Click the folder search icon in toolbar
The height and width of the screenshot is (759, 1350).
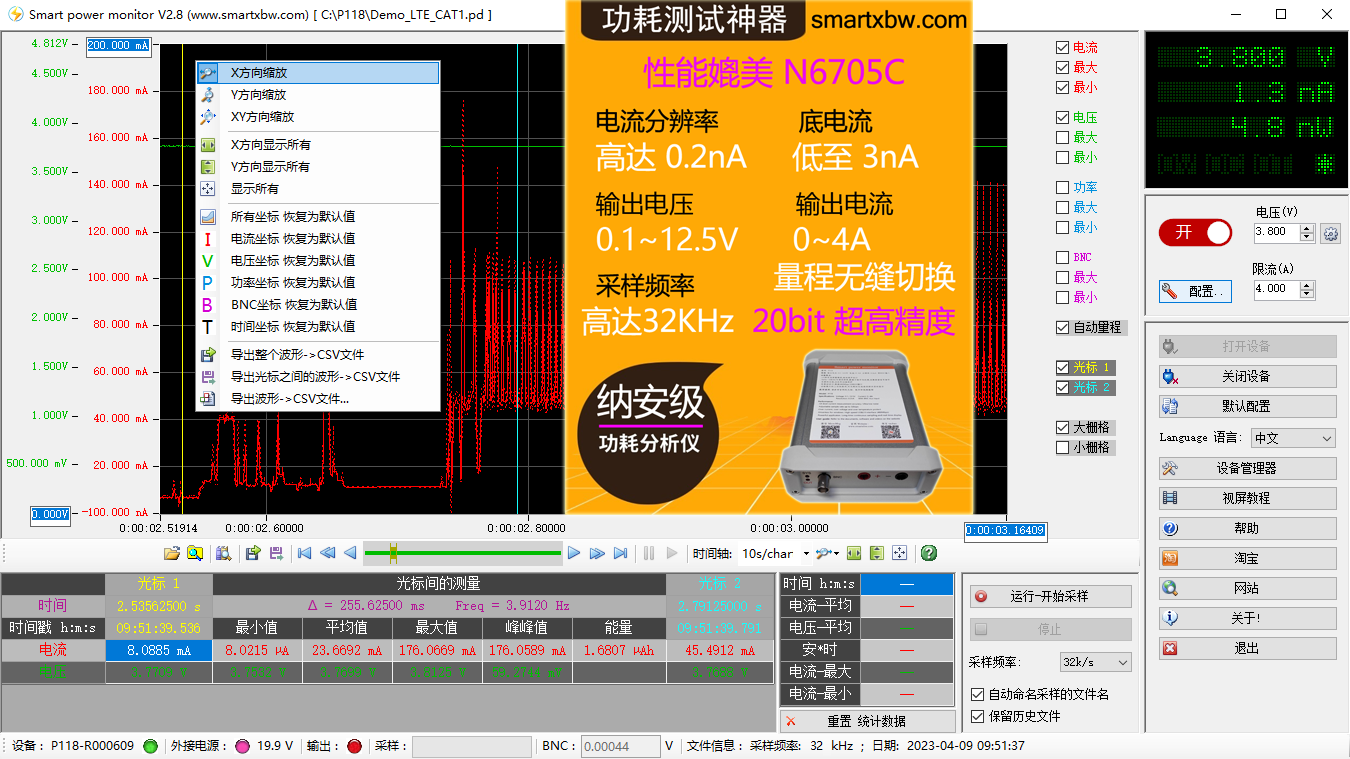coord(195,553)
